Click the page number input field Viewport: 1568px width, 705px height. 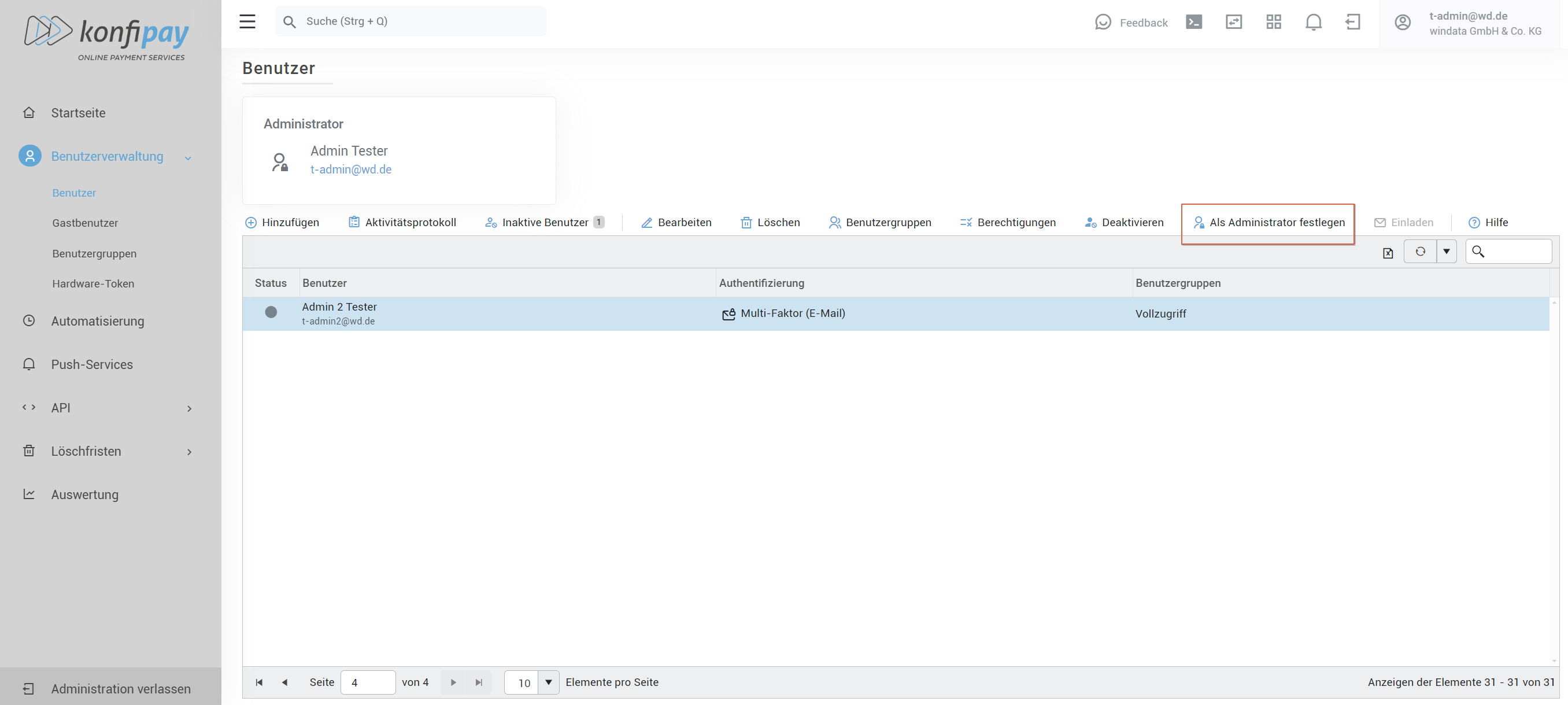coord(367,682)
